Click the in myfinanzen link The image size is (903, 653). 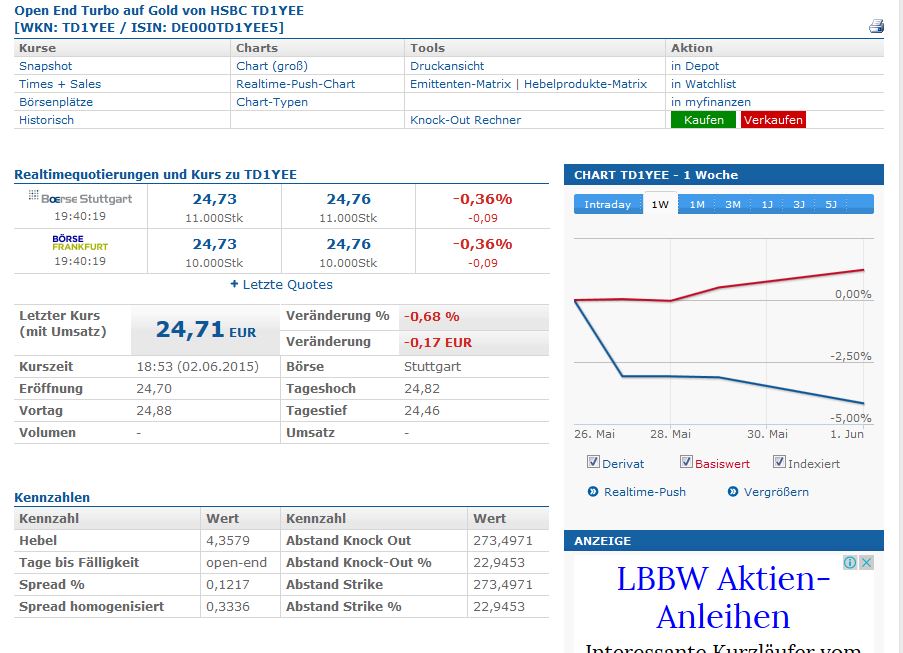pos(711,102)
